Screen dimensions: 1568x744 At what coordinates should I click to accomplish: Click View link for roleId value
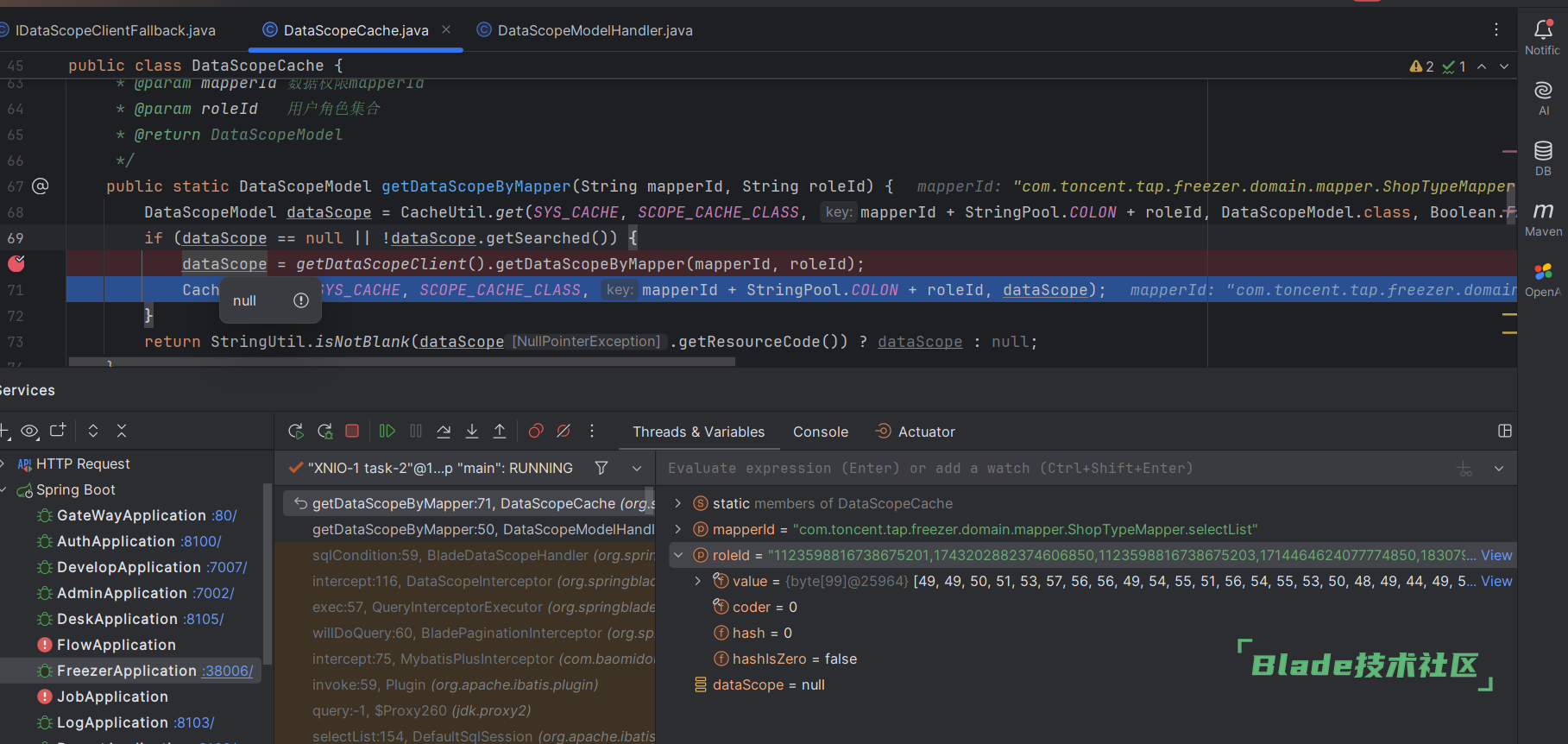point(1496,555)
